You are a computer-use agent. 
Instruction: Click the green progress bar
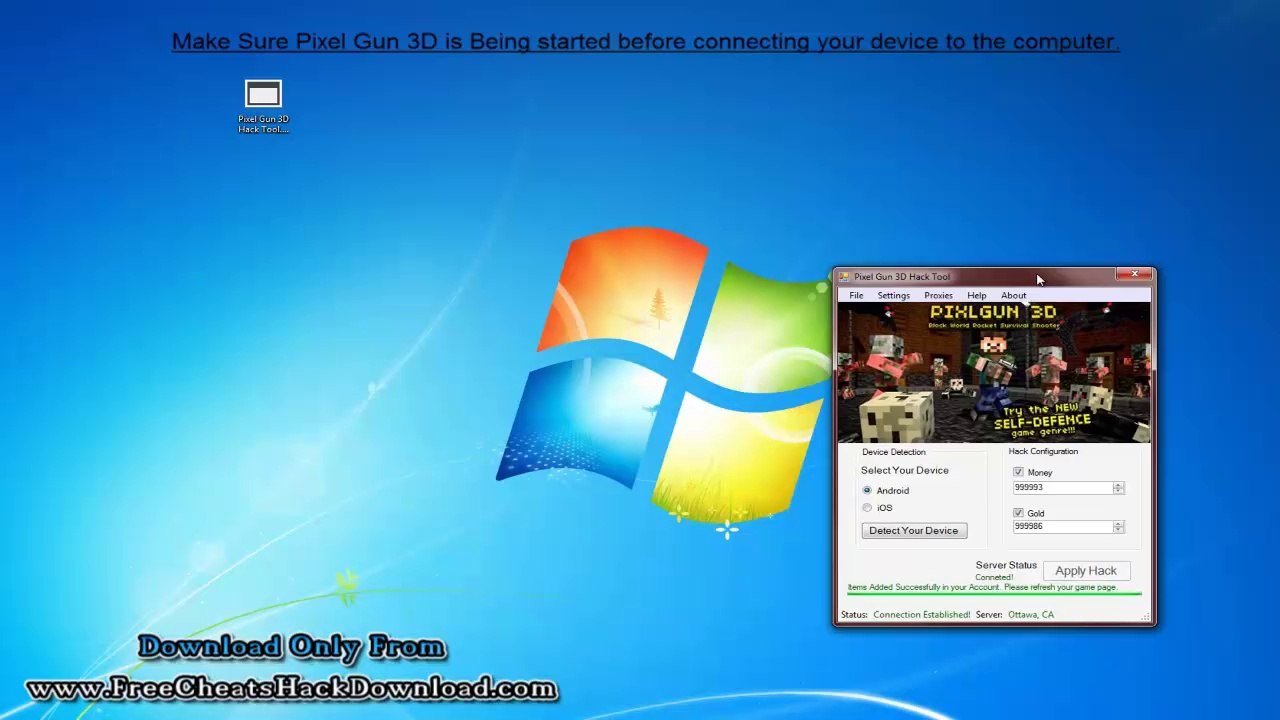click(994, 594)
